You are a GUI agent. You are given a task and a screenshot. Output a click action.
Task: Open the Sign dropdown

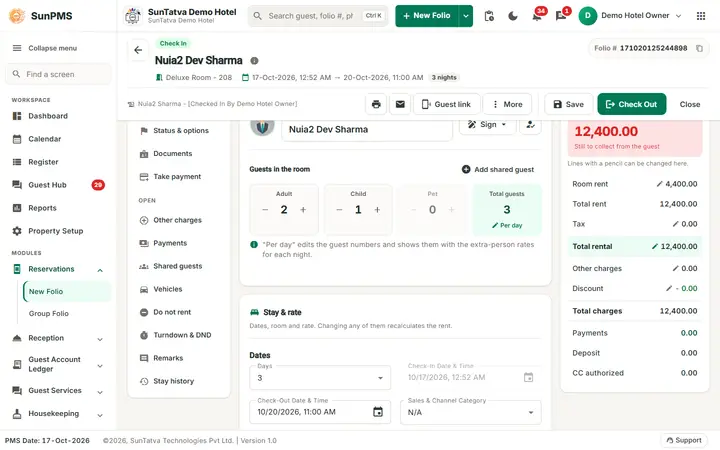[x=487, y=124]
